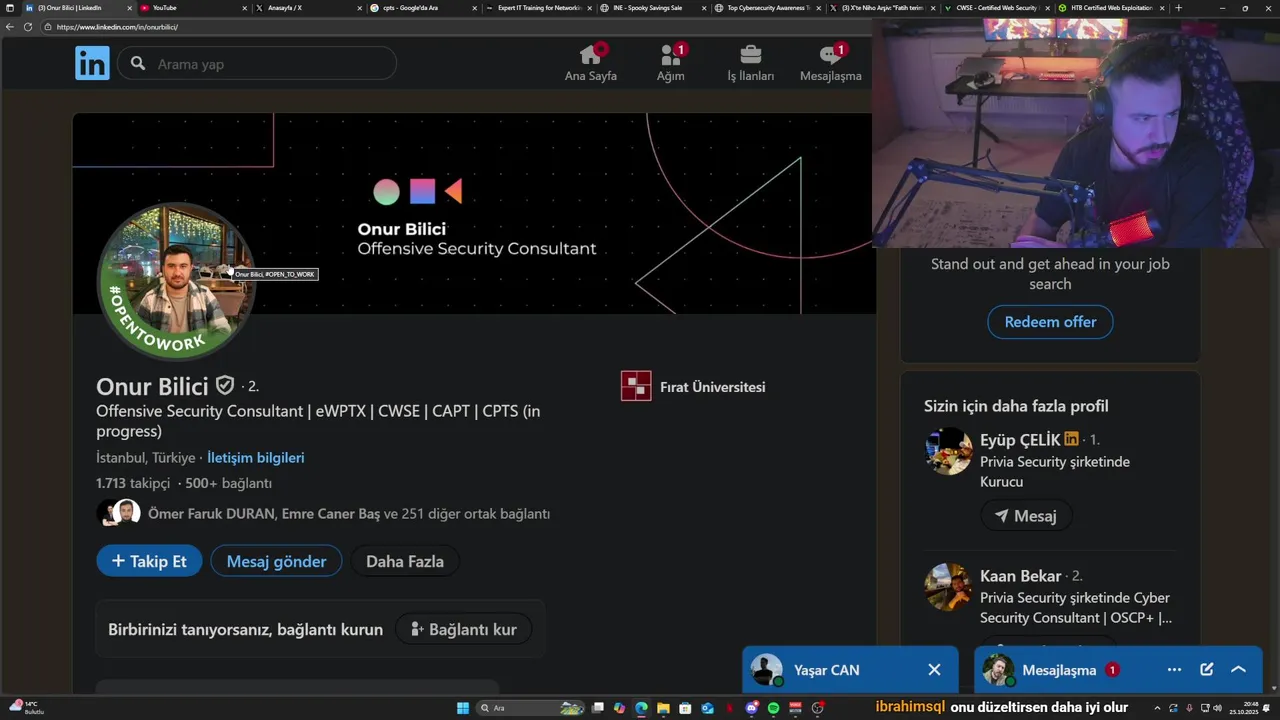Open the LinkedIn home logo

pos(92,64)
